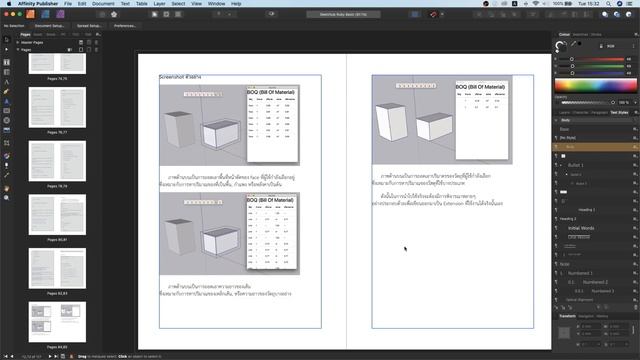Toggle the colour lock icon beside RGB
Image resolution: width=640 pixels, height=360 pixels.
pos(601,46)
